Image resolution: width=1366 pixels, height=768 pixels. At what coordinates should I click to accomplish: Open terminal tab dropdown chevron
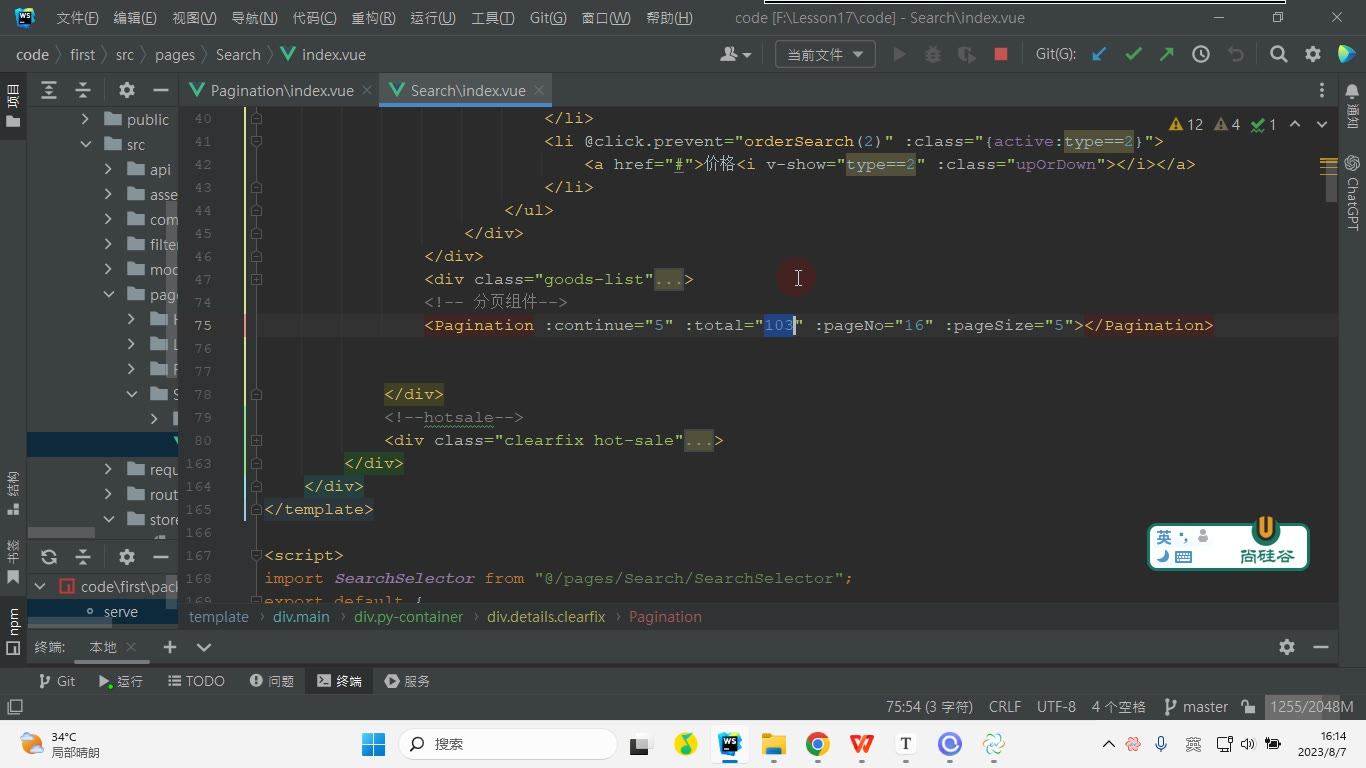[204, 647]
